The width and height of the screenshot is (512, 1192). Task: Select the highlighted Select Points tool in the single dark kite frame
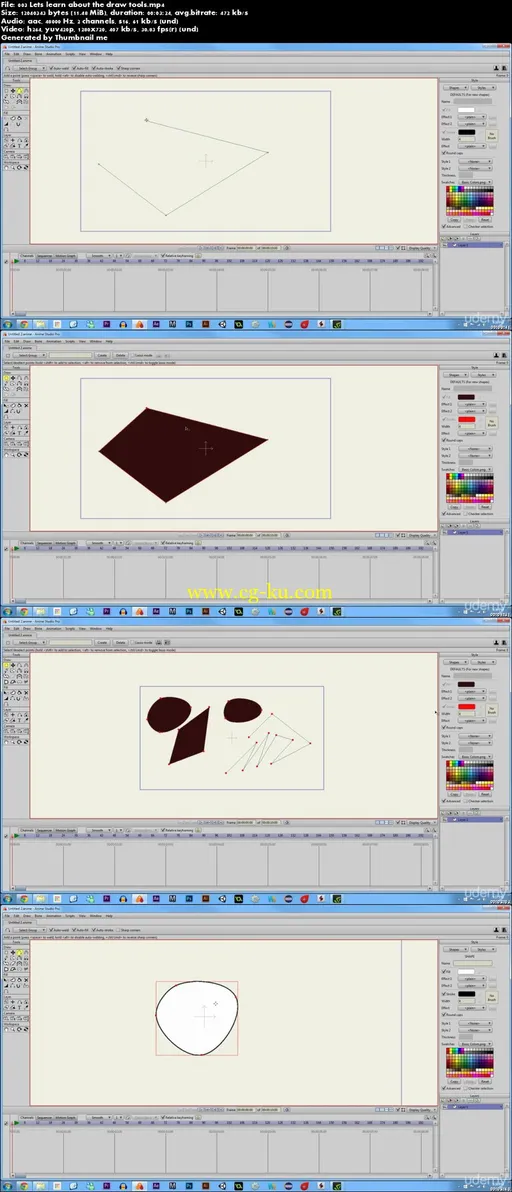coord(7,378)
